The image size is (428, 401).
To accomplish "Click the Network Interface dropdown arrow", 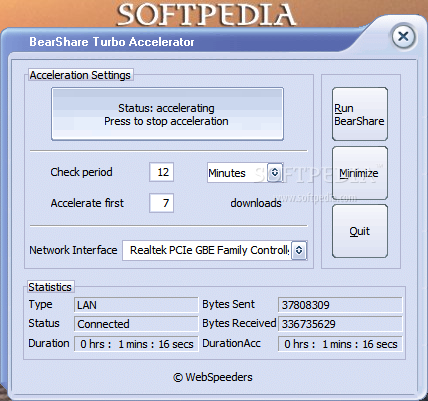I will [x=299, y=250].
